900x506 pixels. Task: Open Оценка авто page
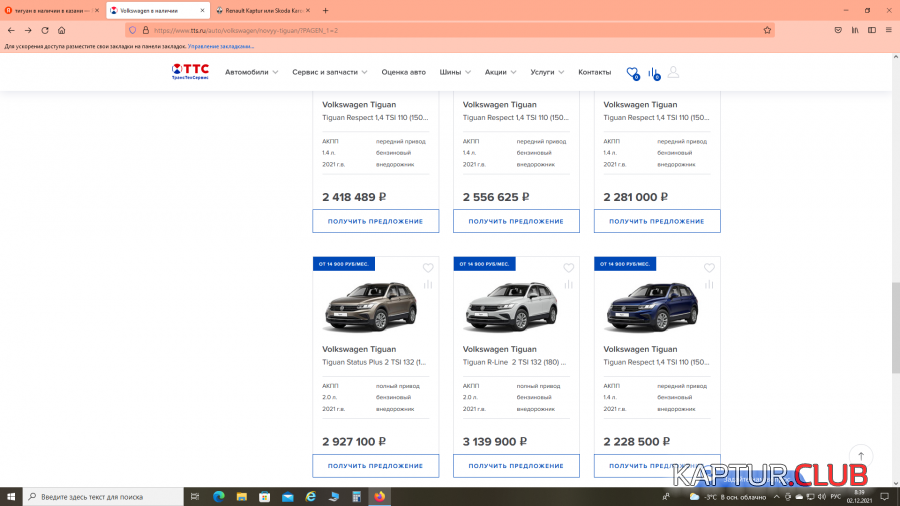(x=404, y=72)
